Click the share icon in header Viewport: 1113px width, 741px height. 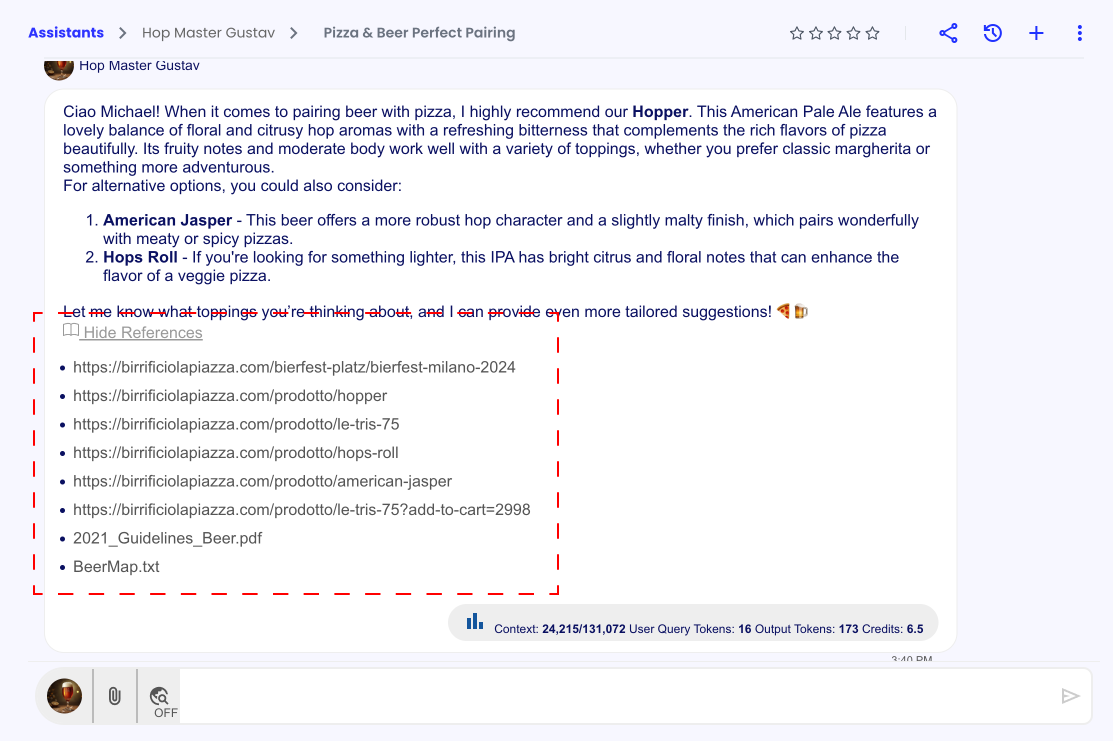coord(948,33)
